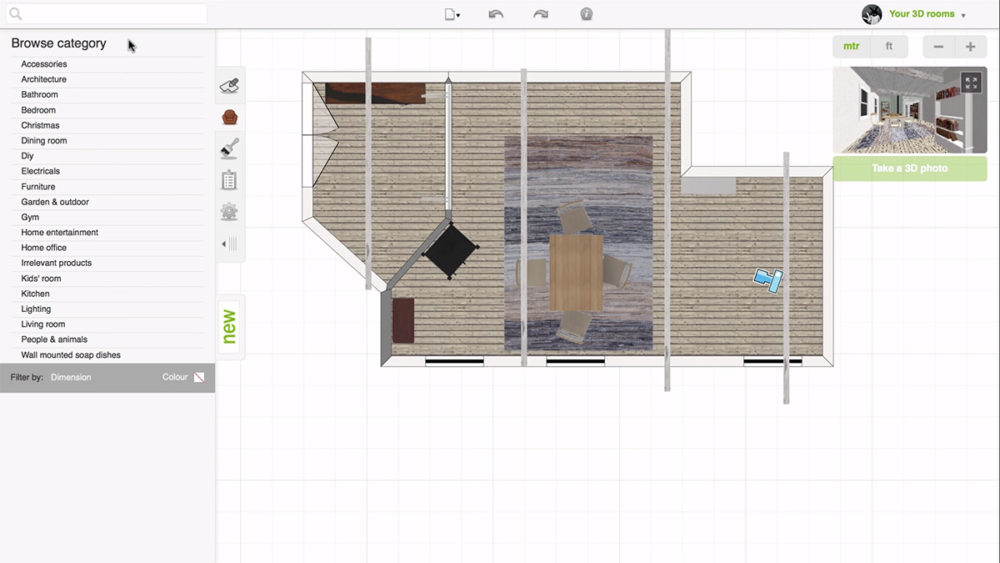Zoom out with the minus button
Screen dimensions: 1000x563
[x=938, y=47]
